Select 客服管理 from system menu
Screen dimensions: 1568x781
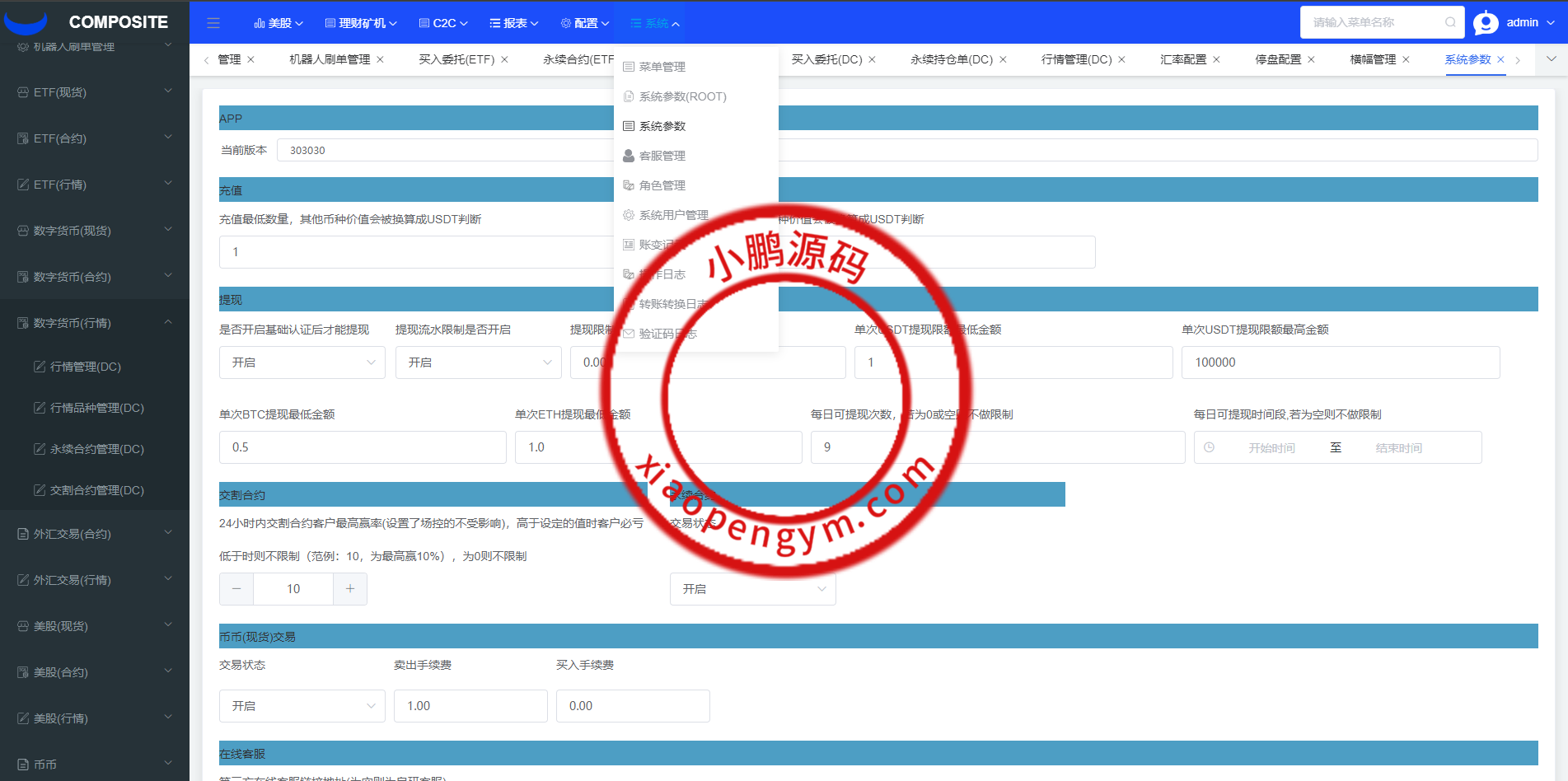pyautogui.click(x=662, y=156)
